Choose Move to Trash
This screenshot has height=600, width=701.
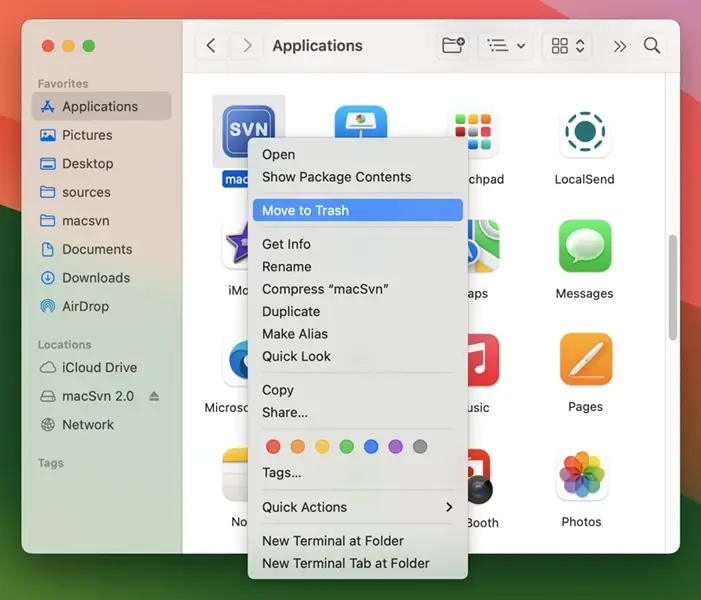358,210
